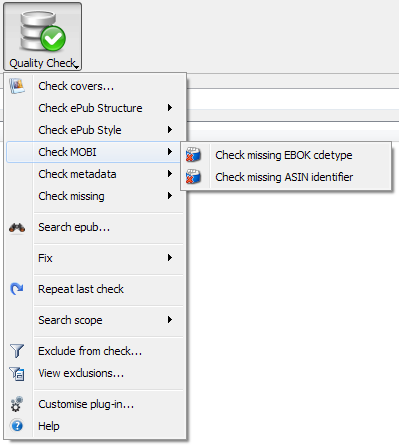Select Help from the menu

point(95,426)
